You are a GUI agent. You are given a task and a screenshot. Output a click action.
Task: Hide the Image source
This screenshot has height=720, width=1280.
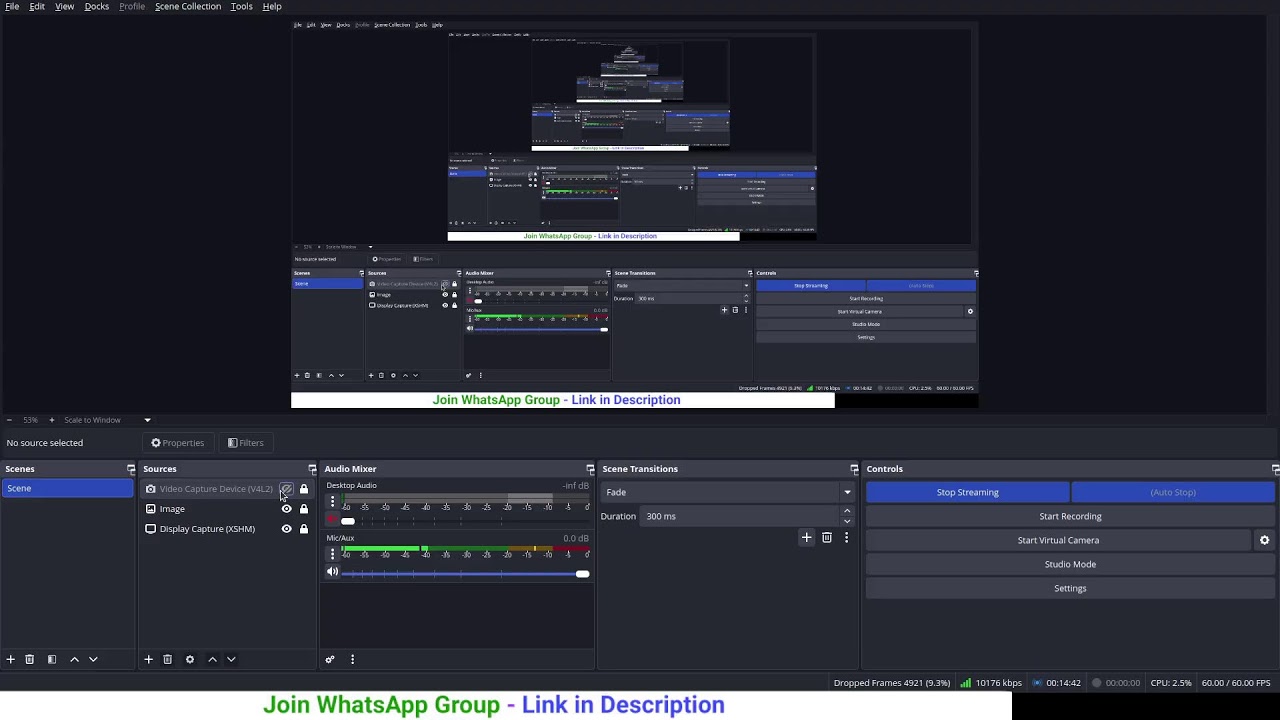click(x=286, y=509)
